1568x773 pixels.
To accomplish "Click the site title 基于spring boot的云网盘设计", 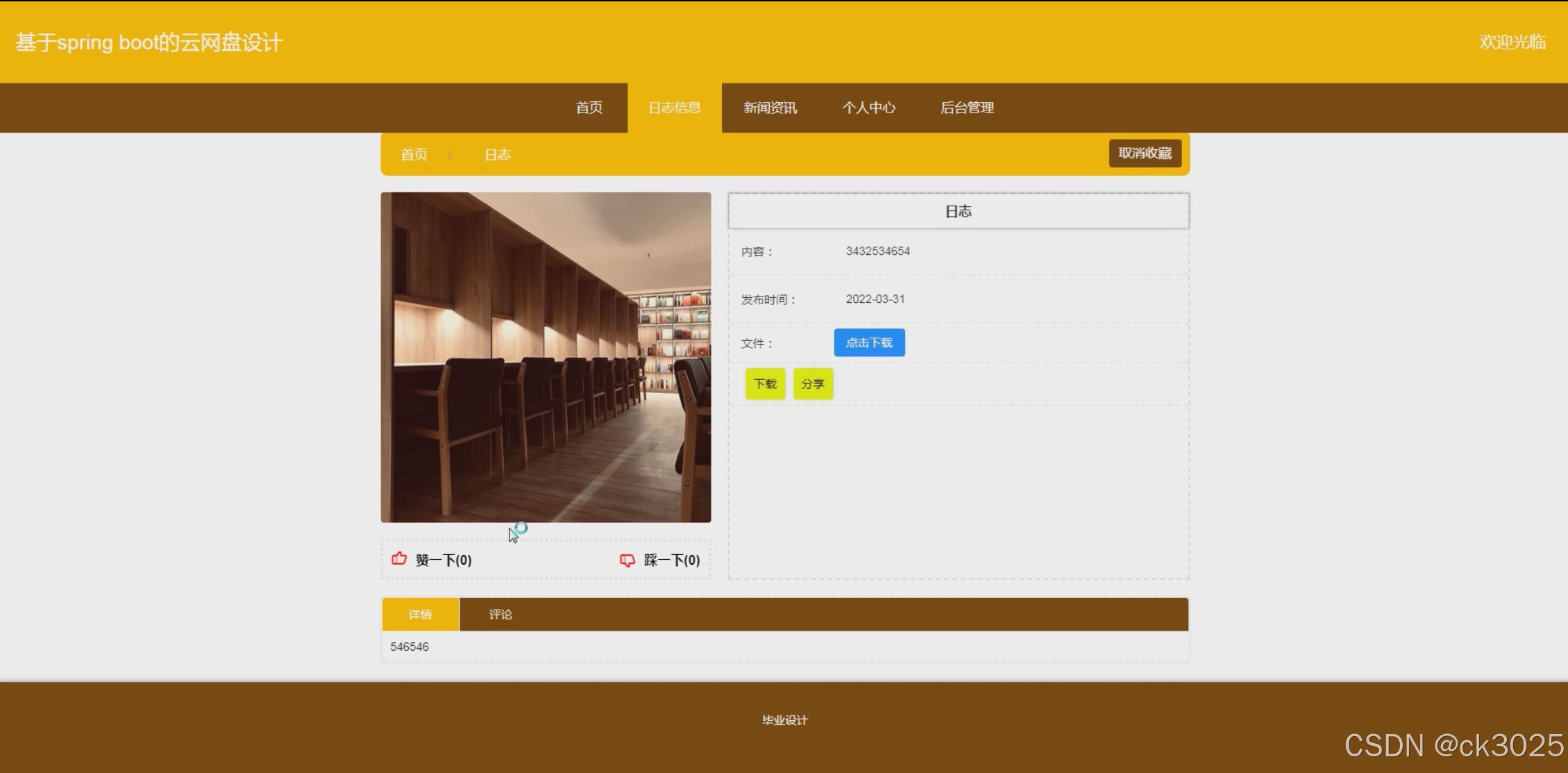I will [149, 42].
